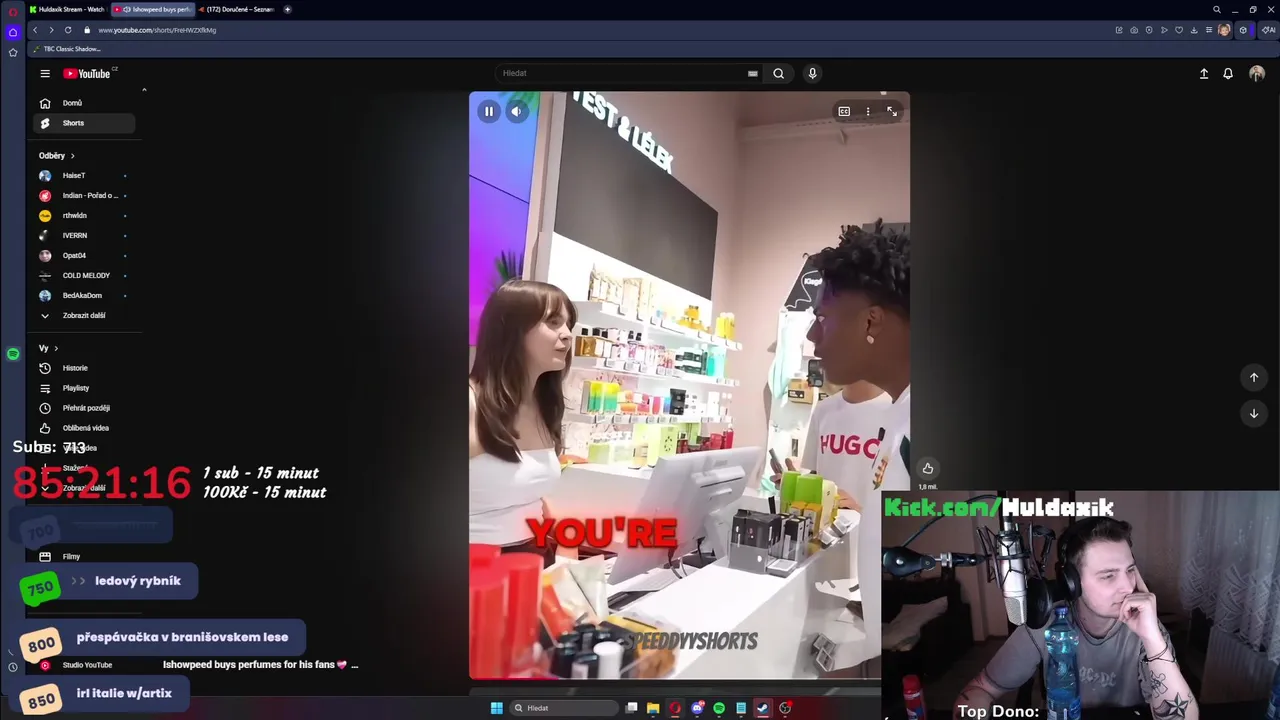
Task: Pause the YouTube Short
Action: pyautogui.click(x=489, y=111)
